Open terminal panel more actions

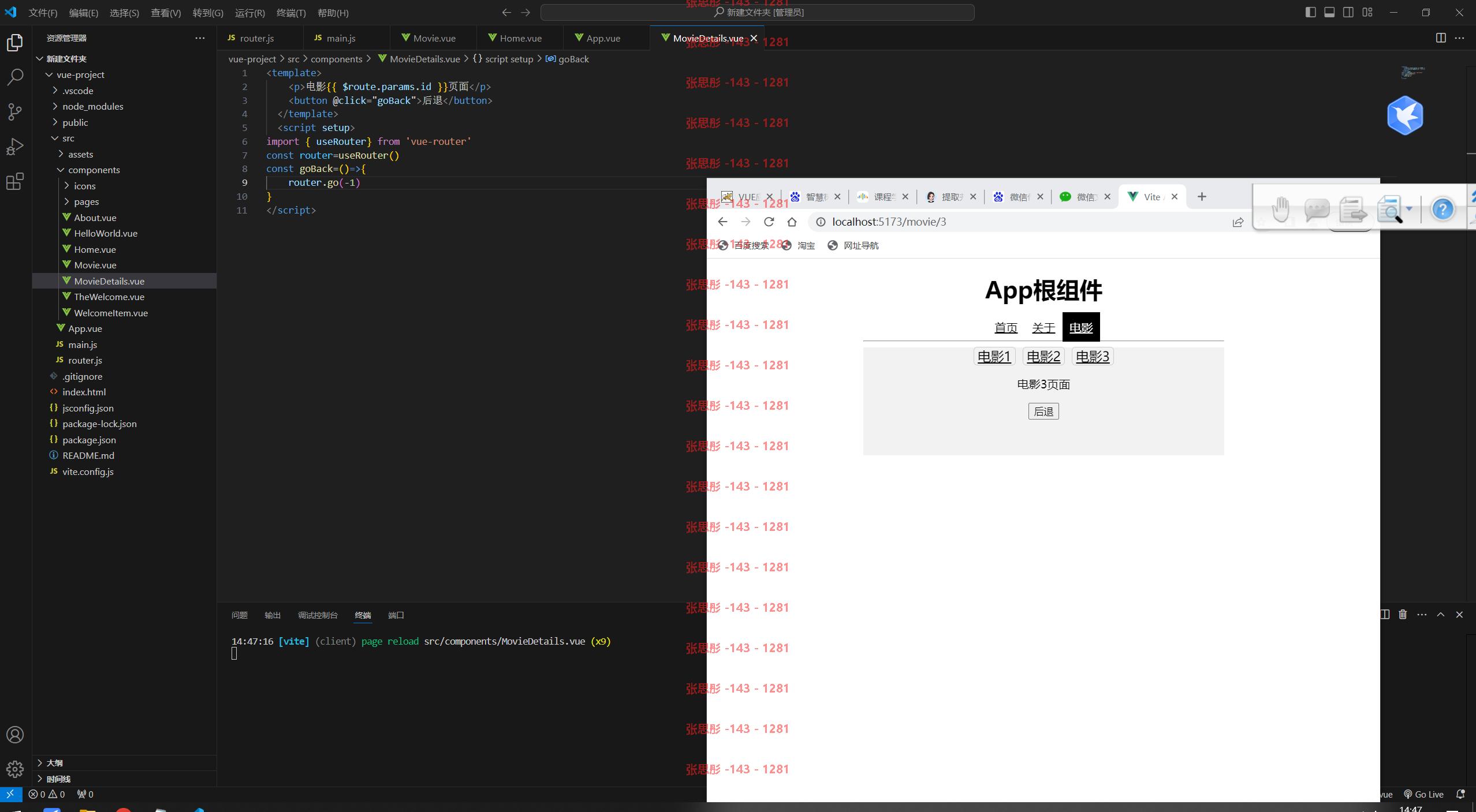1422,615
